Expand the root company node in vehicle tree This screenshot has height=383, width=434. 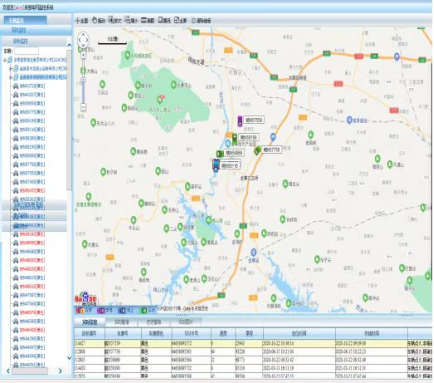click(5, 60)
